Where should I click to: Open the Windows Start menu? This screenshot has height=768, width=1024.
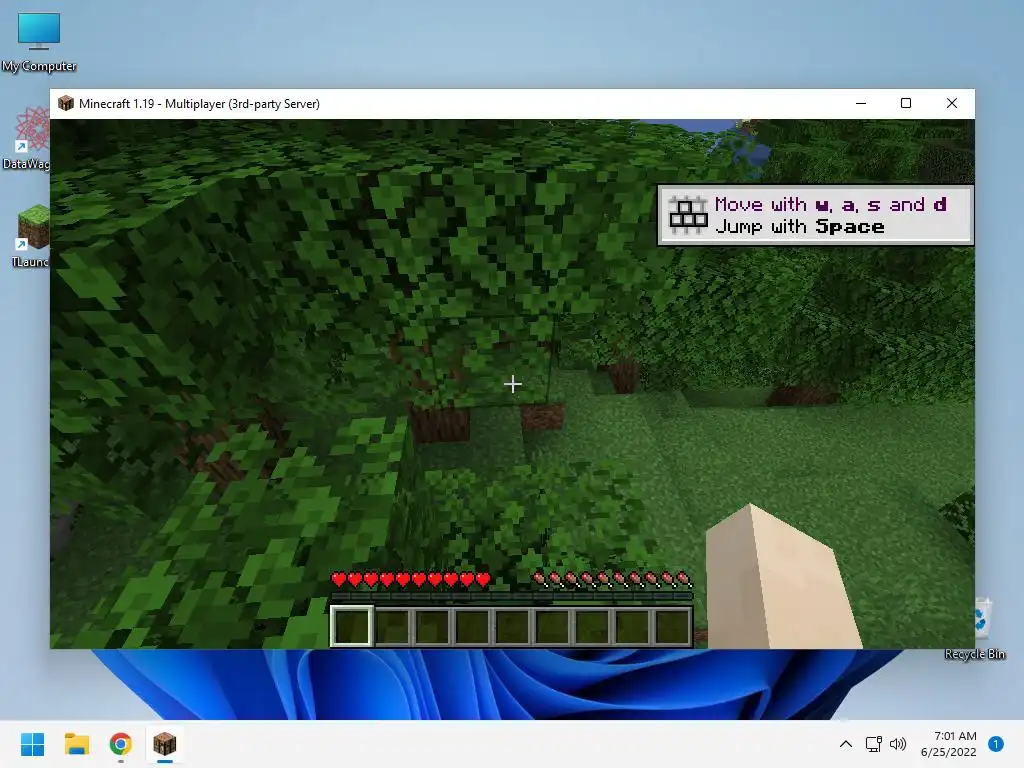(x=32, y=744)
